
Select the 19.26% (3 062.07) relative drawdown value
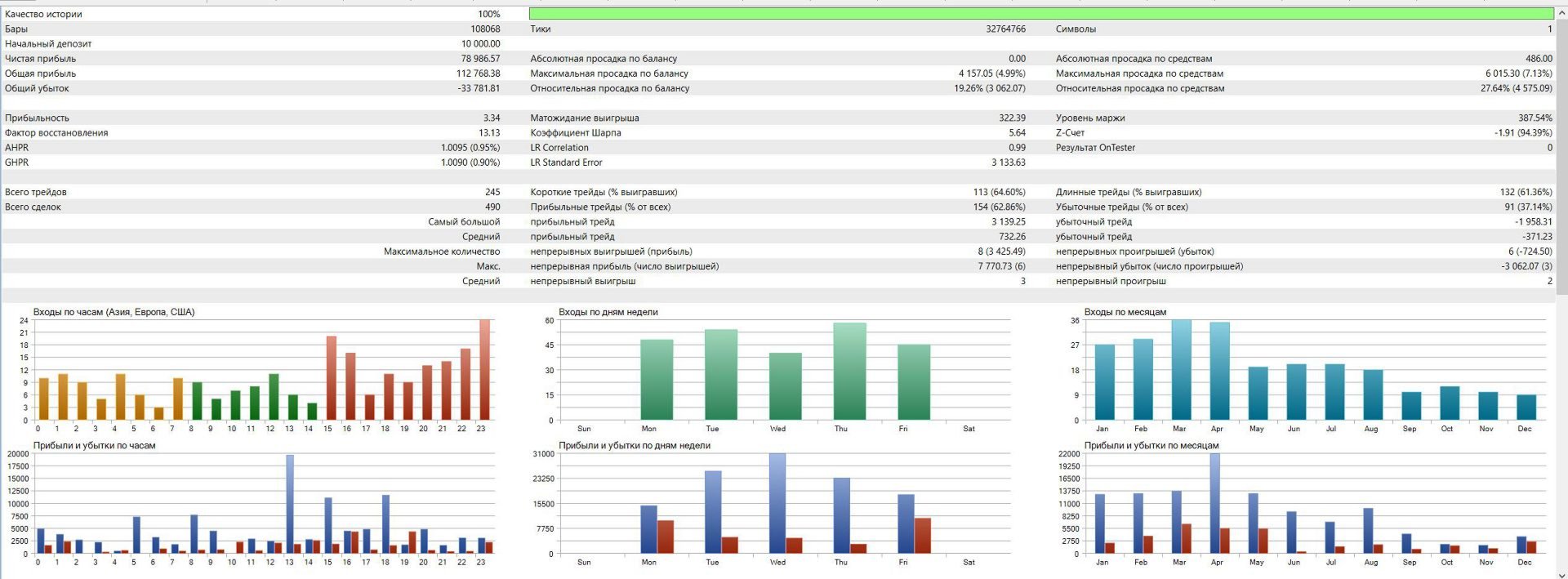point(990,88)
